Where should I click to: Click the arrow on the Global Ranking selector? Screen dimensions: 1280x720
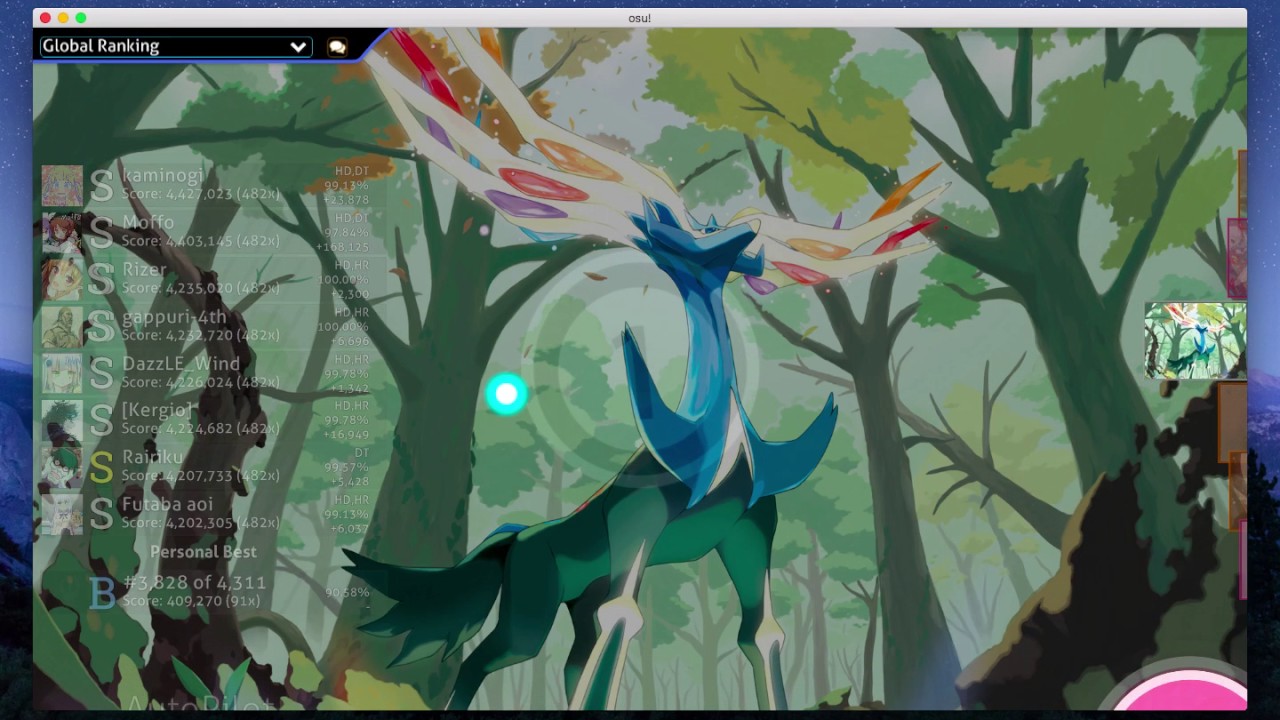pos(298,47)
